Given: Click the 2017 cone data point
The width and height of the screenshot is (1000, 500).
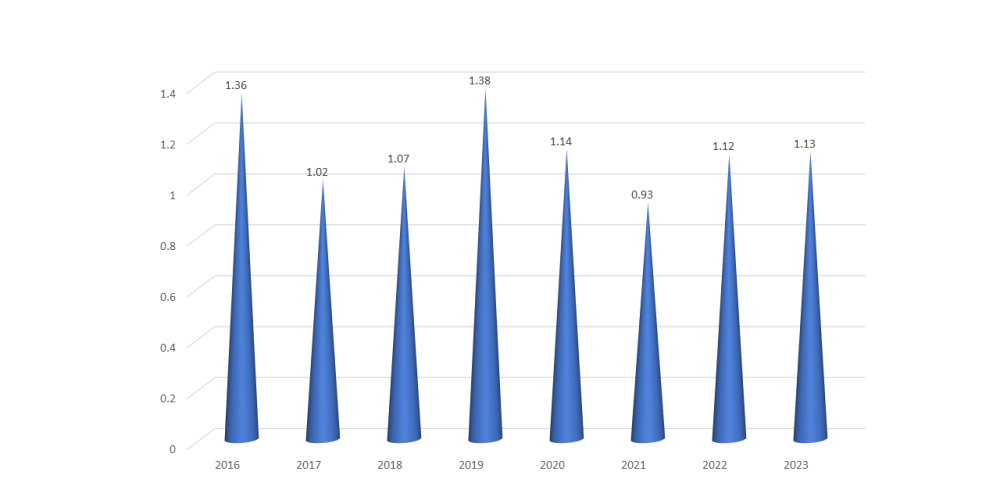Looking at the screenshot, I should point(322,360).
